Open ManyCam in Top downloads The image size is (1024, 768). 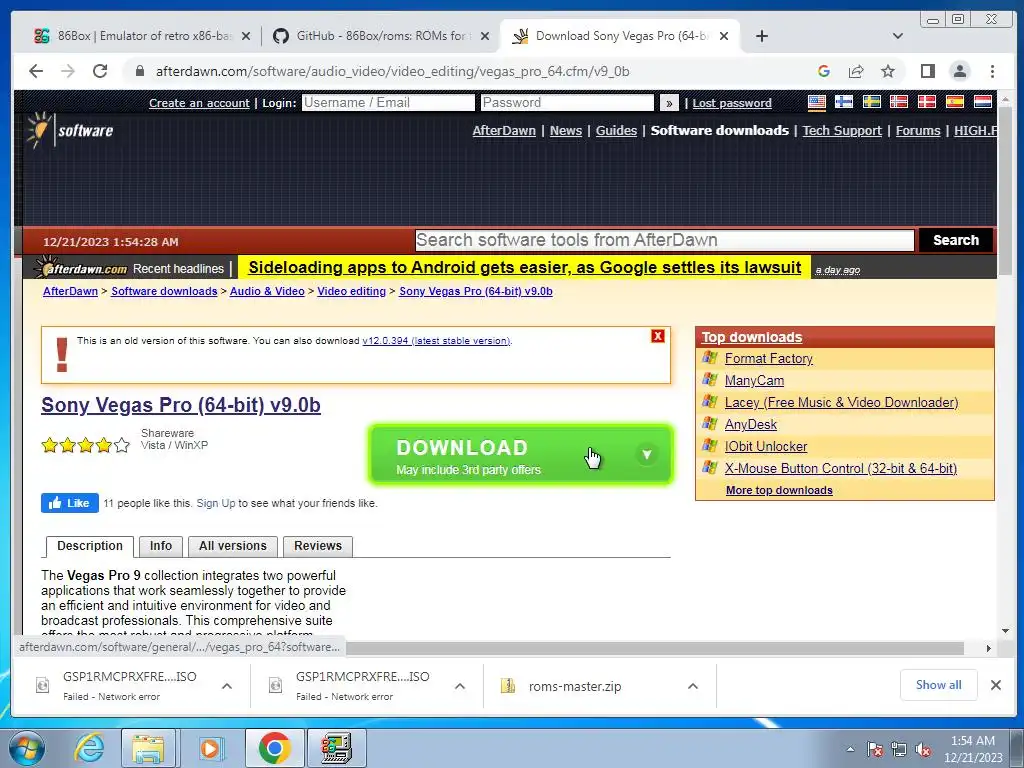click(754, 381)
